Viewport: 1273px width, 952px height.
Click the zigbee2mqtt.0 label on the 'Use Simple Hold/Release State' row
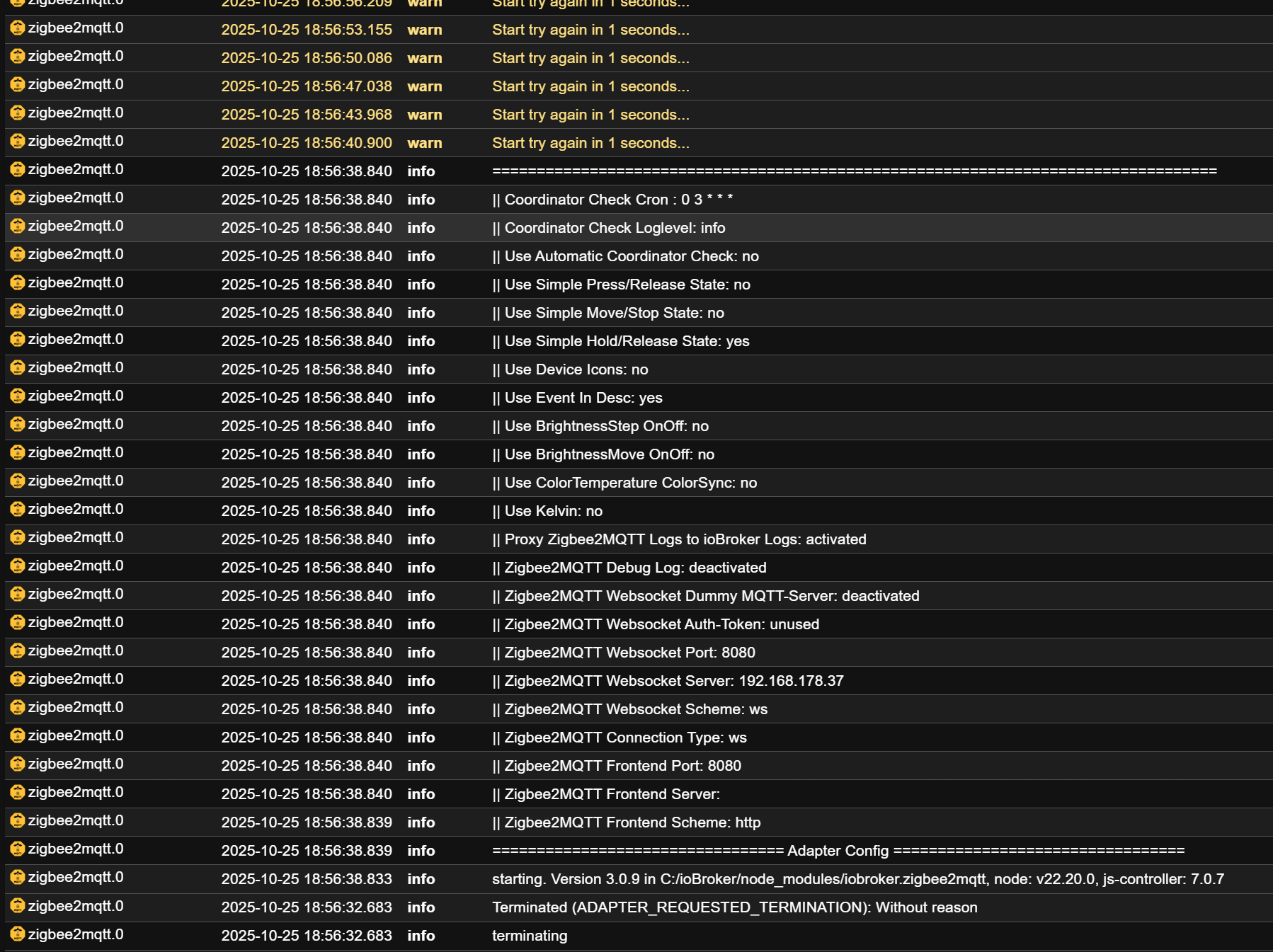pyautogui.click(x=75, y=340)
